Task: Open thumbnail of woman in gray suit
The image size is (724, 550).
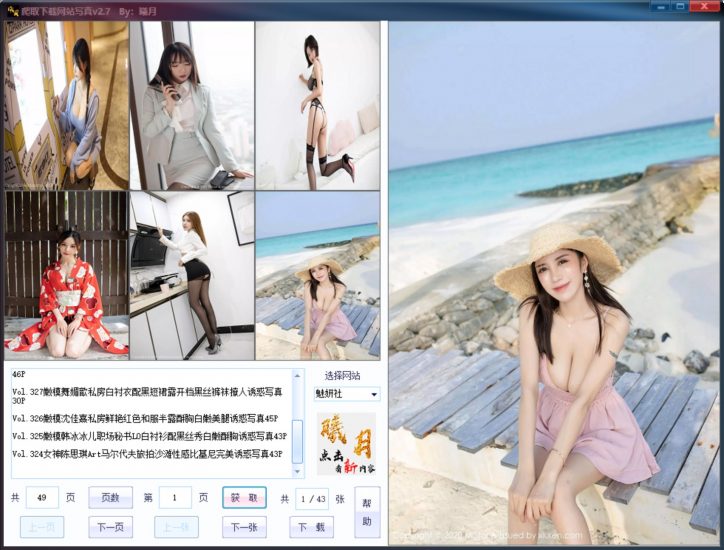Action: coord(192,106)
